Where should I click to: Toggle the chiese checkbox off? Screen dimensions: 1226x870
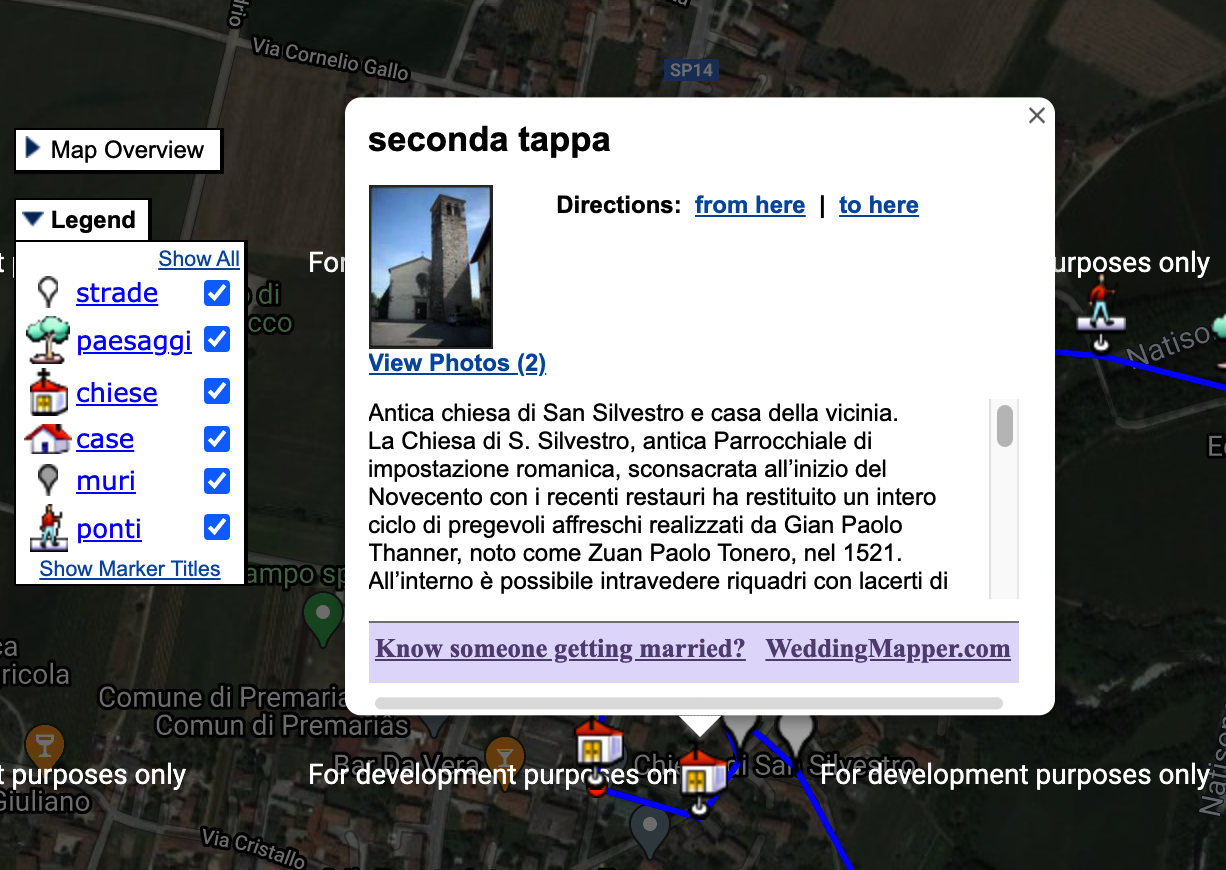click(x=217, y=391)
